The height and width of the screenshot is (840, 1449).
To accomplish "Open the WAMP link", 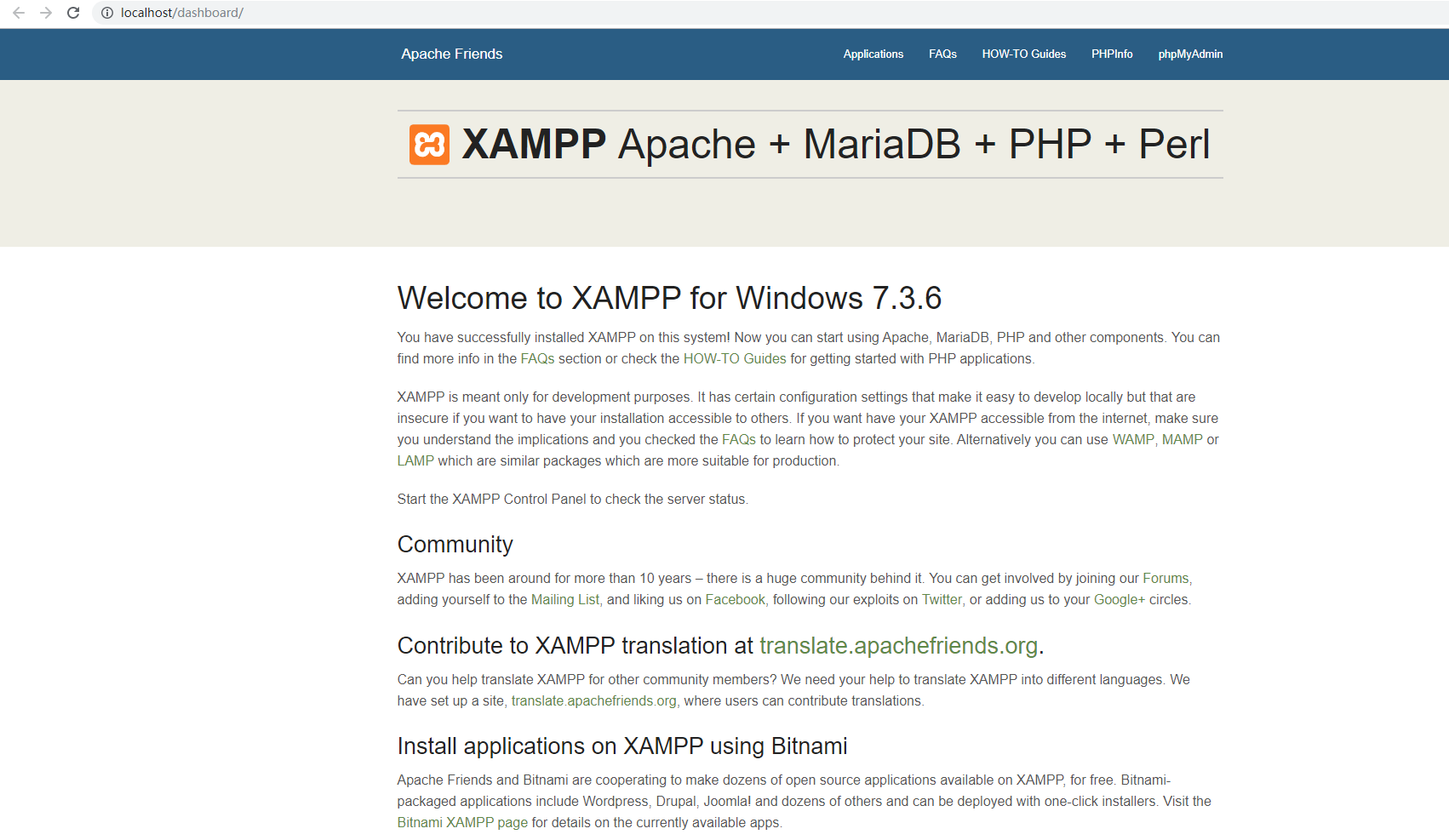I will tap(1133, 439).
